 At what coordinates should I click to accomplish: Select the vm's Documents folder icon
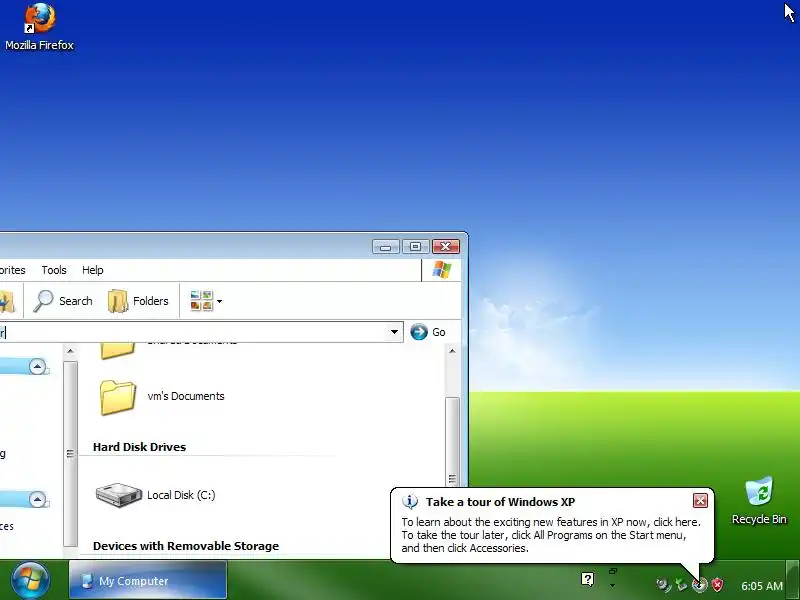click(x=118, y=397)
